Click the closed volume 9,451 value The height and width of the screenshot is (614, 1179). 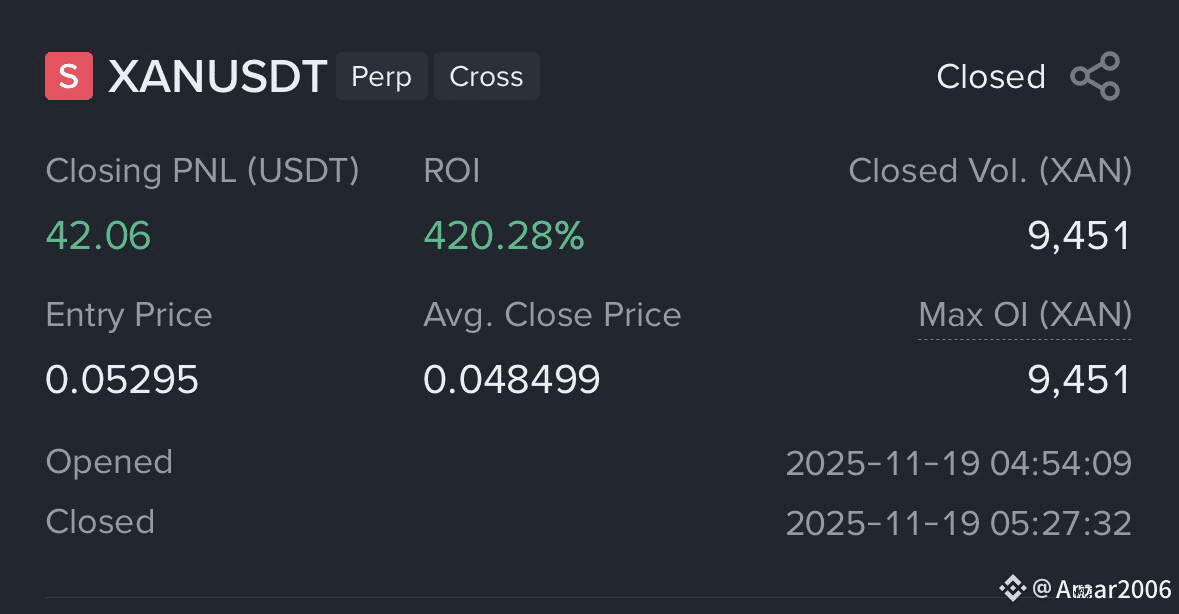click(1079, 237)
